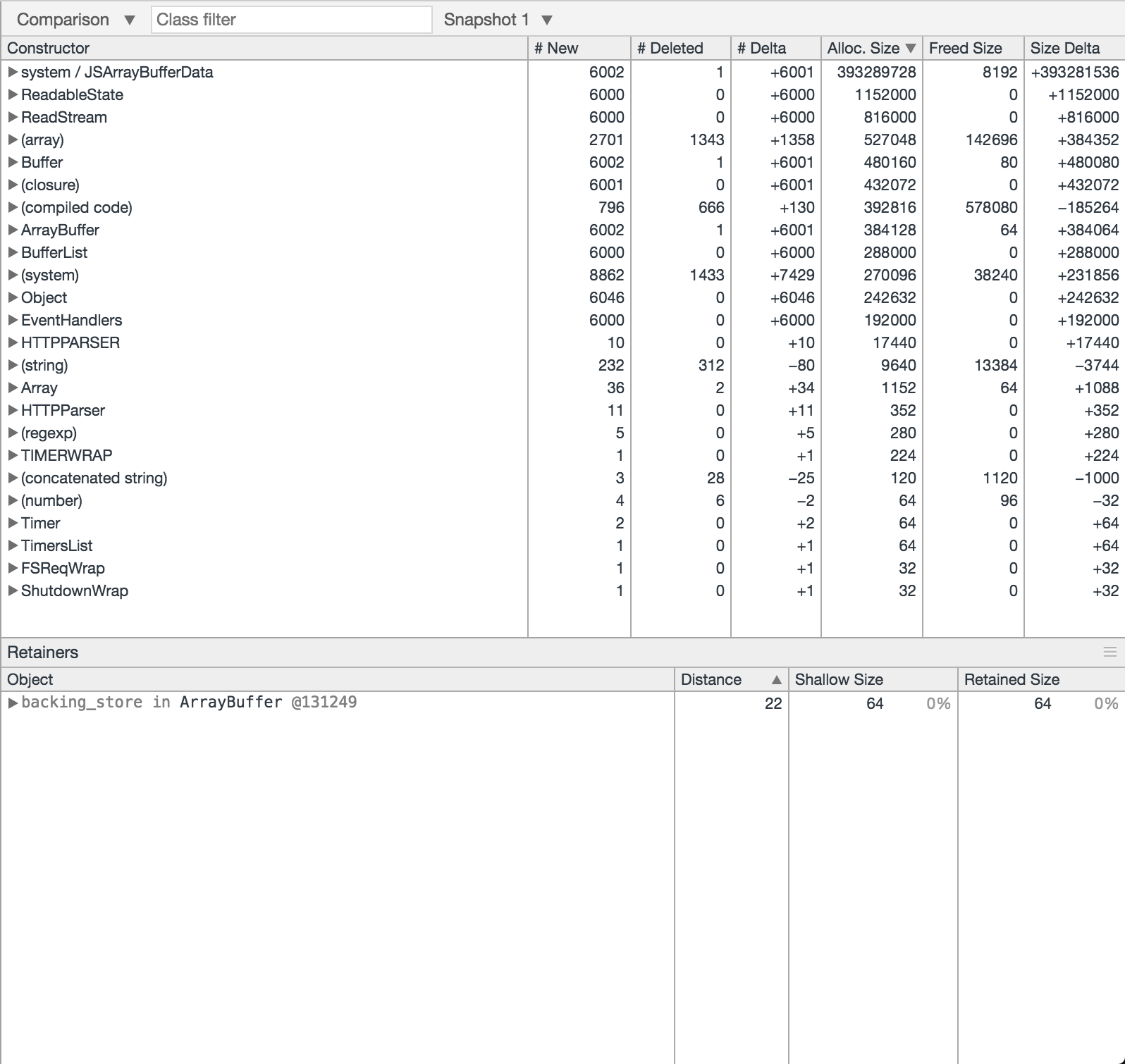Sort by the Size Delta column header
This screenshot has width=1125, height=1064.
click(1075, 48)
